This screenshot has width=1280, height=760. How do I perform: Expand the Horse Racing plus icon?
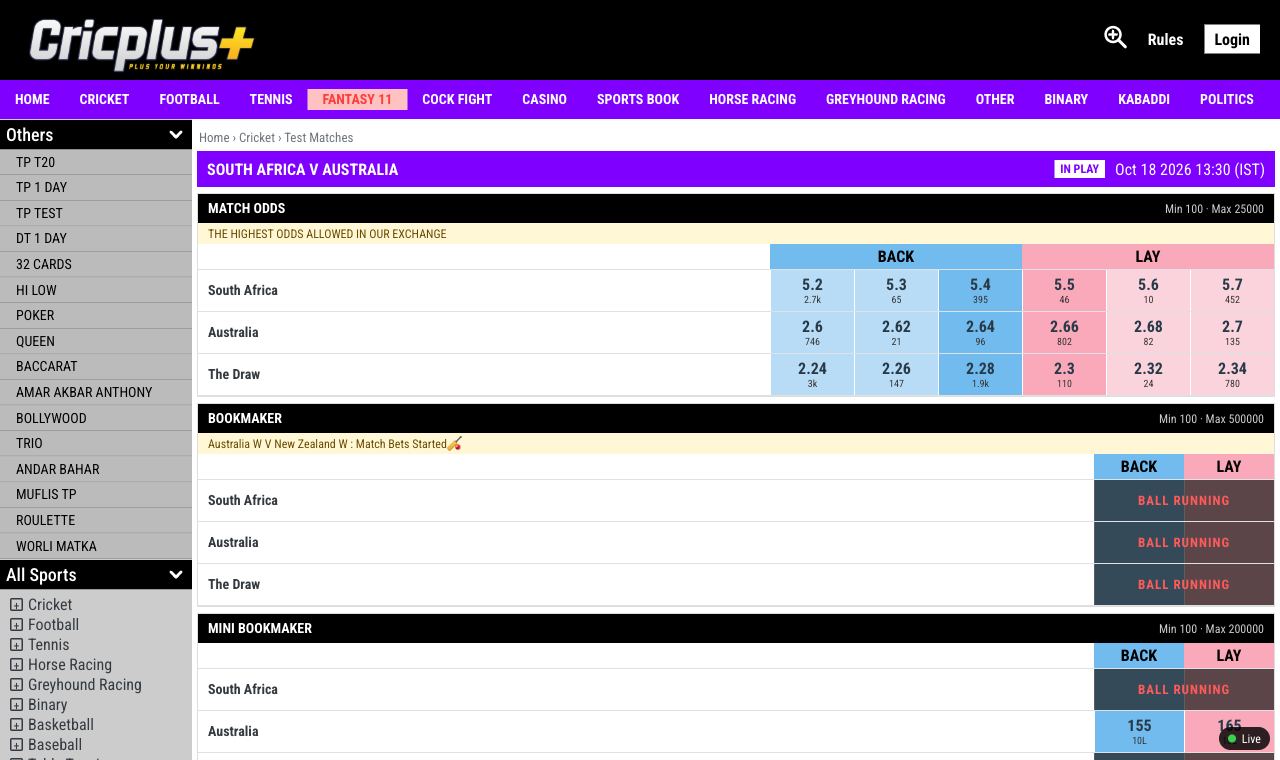point(16,665)
